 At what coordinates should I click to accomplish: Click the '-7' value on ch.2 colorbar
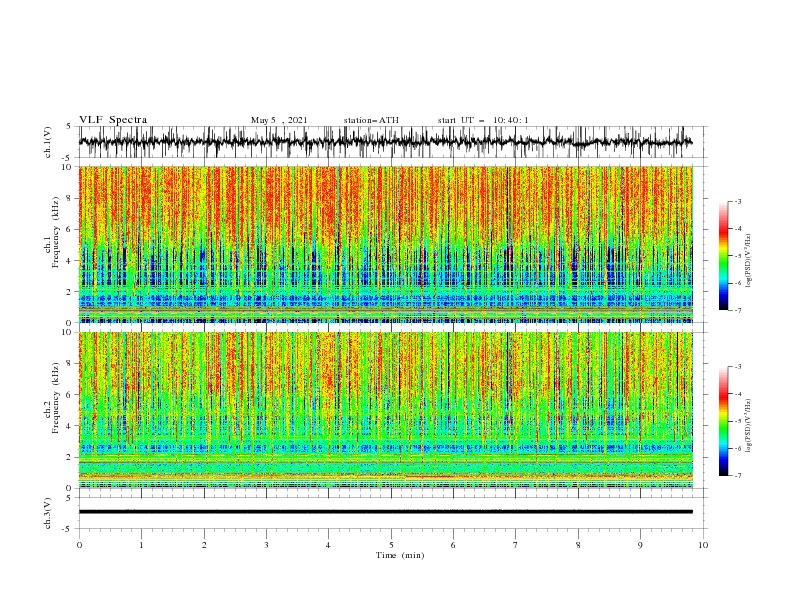tap(737, 476)
